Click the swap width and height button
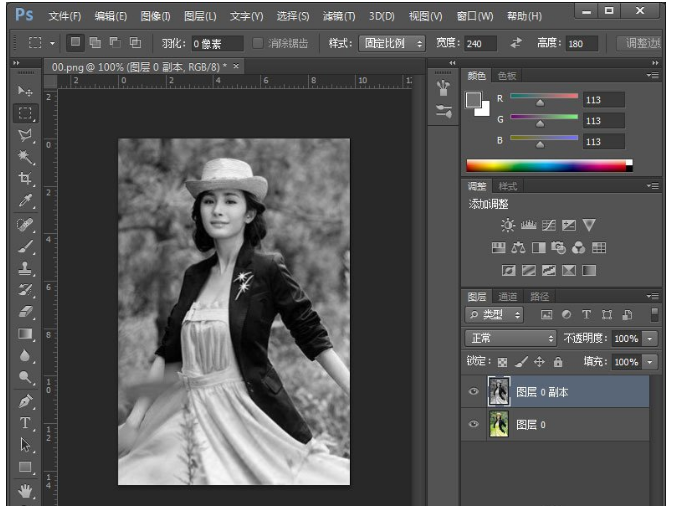This screenshot has height=506, width=678. [x=516, y=44]
